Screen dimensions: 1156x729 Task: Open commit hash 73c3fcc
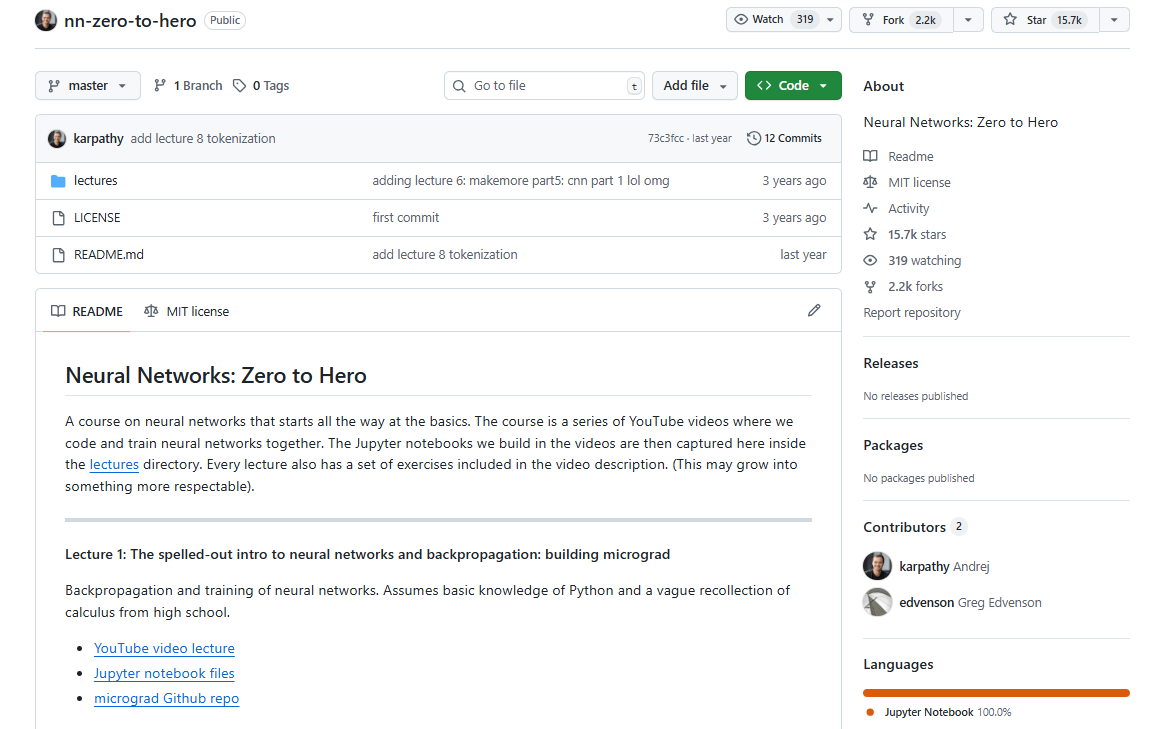[x=666, y=139]
